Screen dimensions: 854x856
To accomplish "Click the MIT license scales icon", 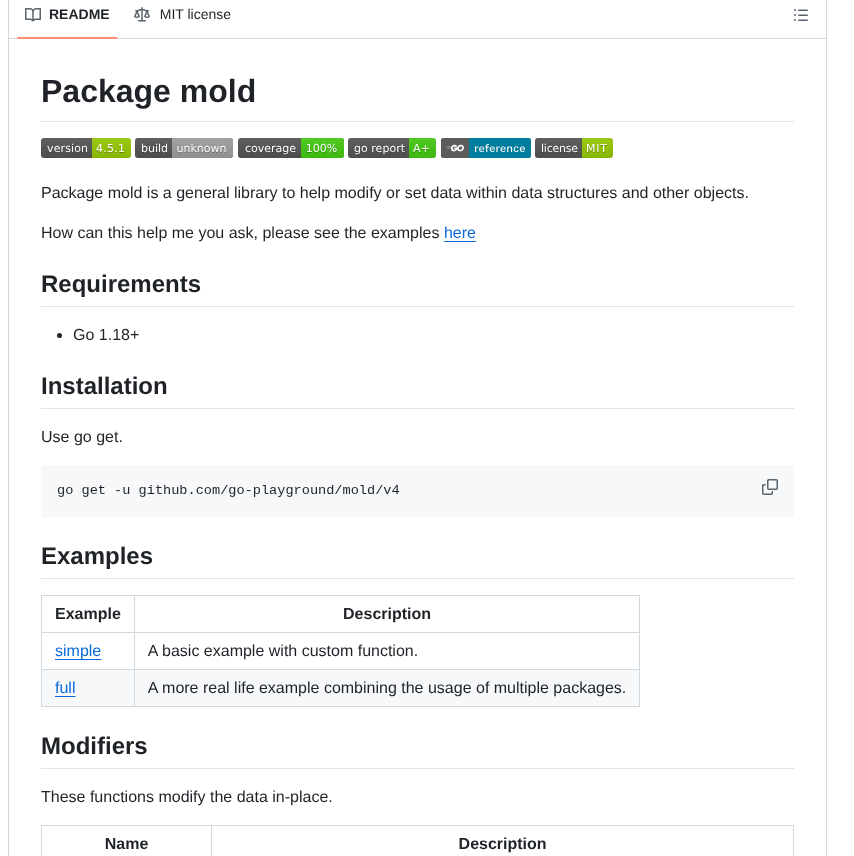I will point(141,14).
